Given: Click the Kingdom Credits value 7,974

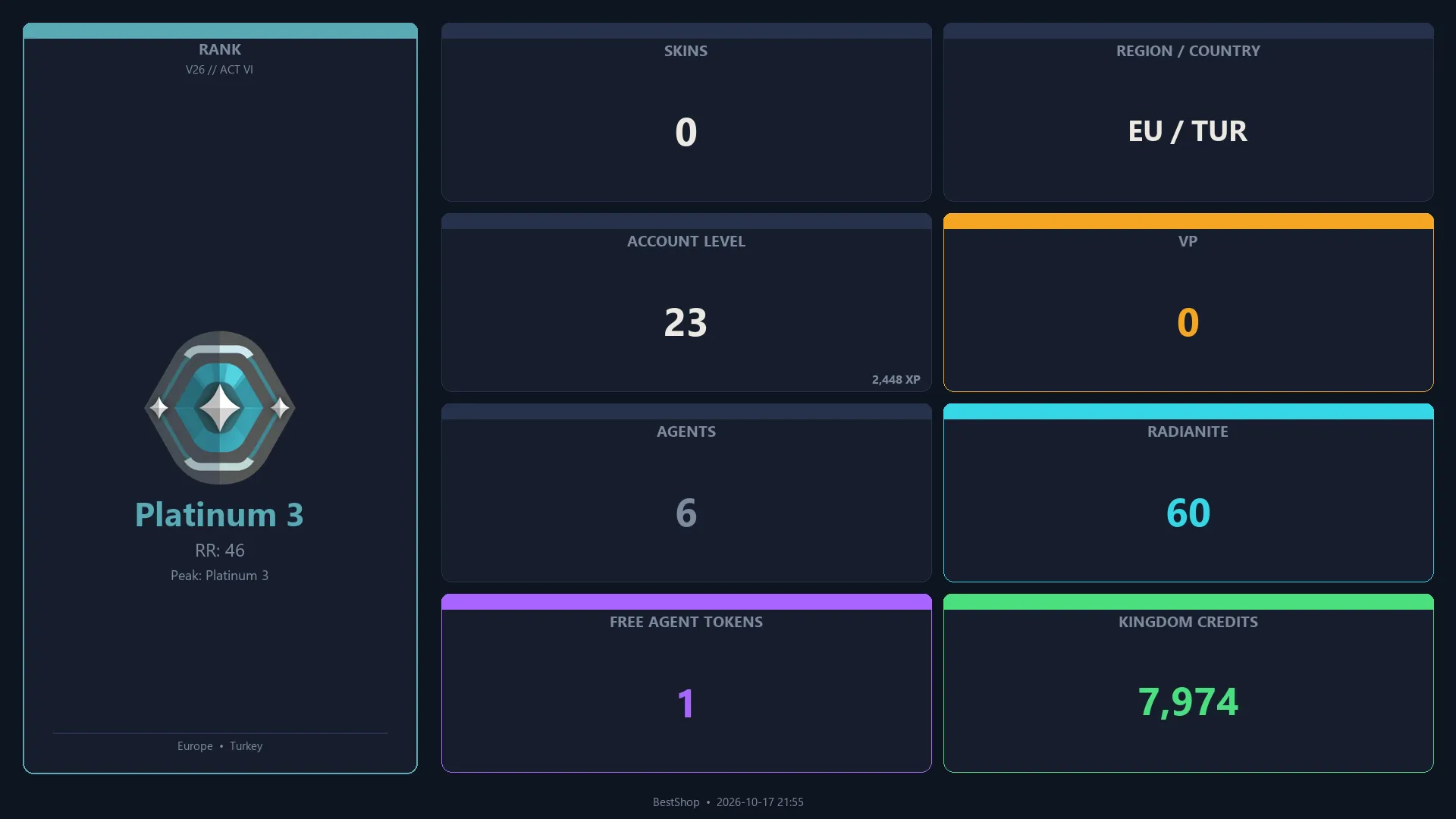Looking at the screenshot, I should (x=1188, y=702).
